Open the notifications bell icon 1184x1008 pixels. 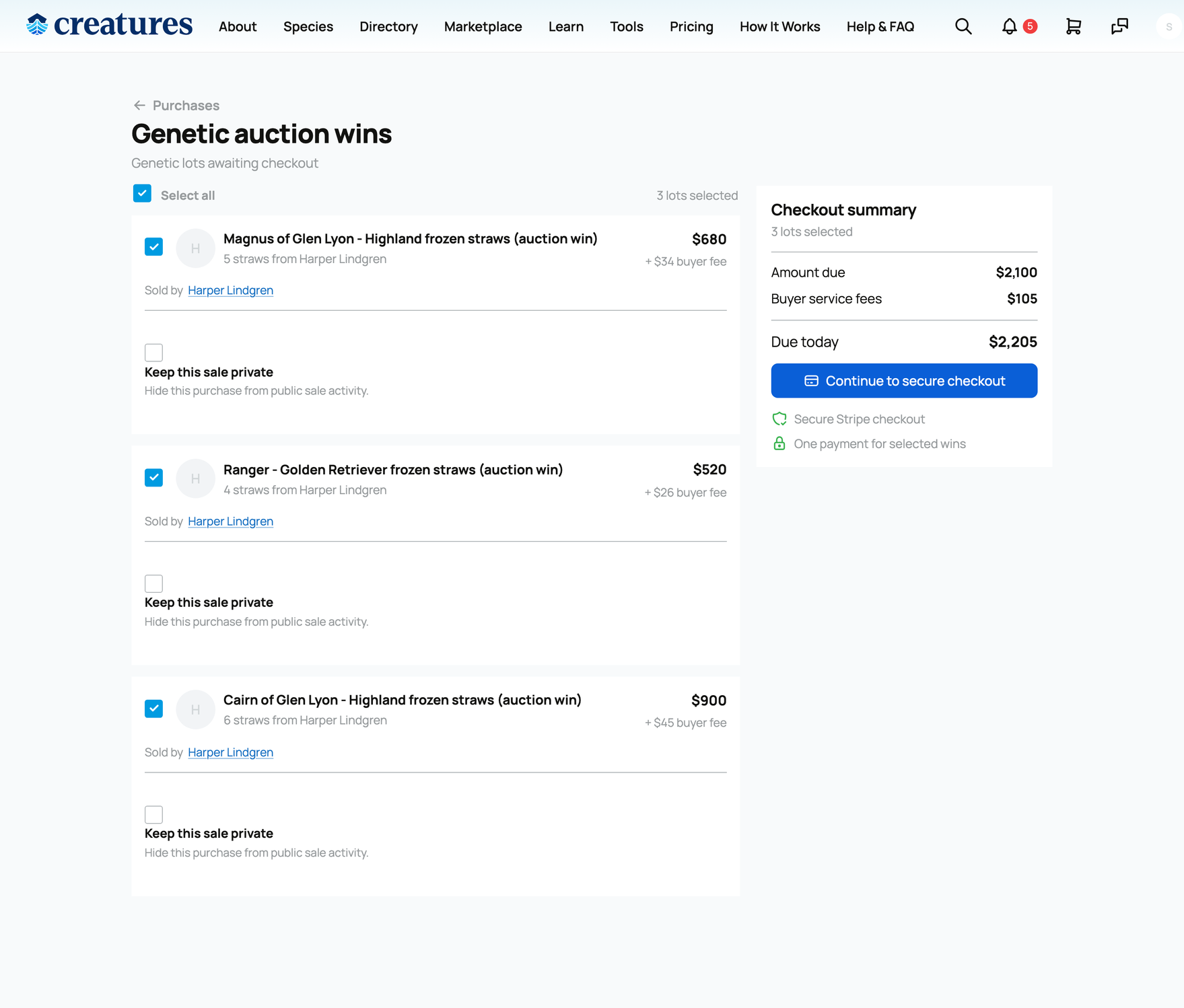click(x=1009, y=26)
